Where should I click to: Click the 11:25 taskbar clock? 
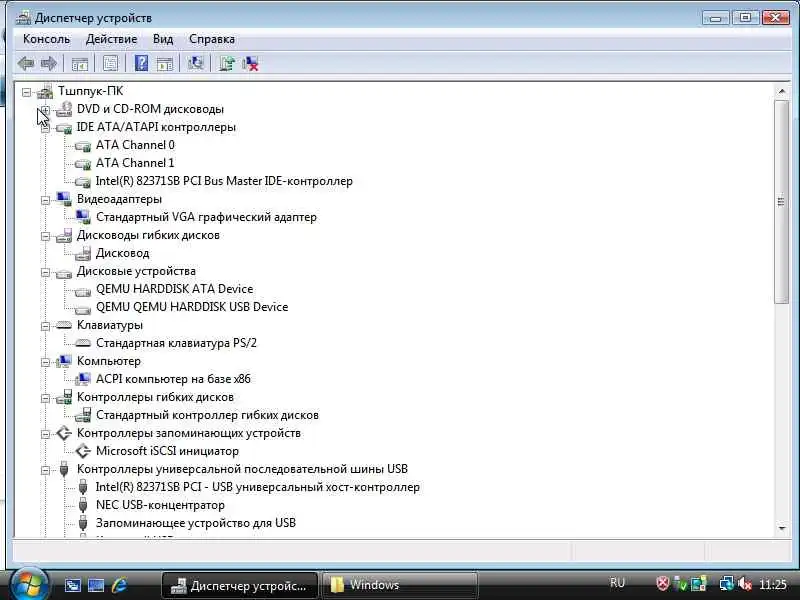tap(772, 584)
